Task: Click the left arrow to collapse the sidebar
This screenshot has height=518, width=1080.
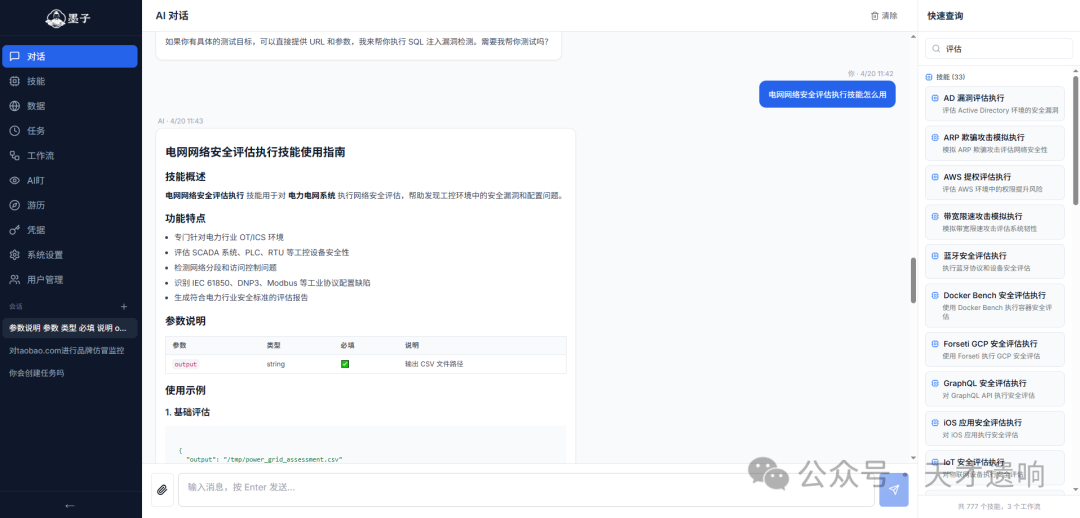Action: point(70,505)
